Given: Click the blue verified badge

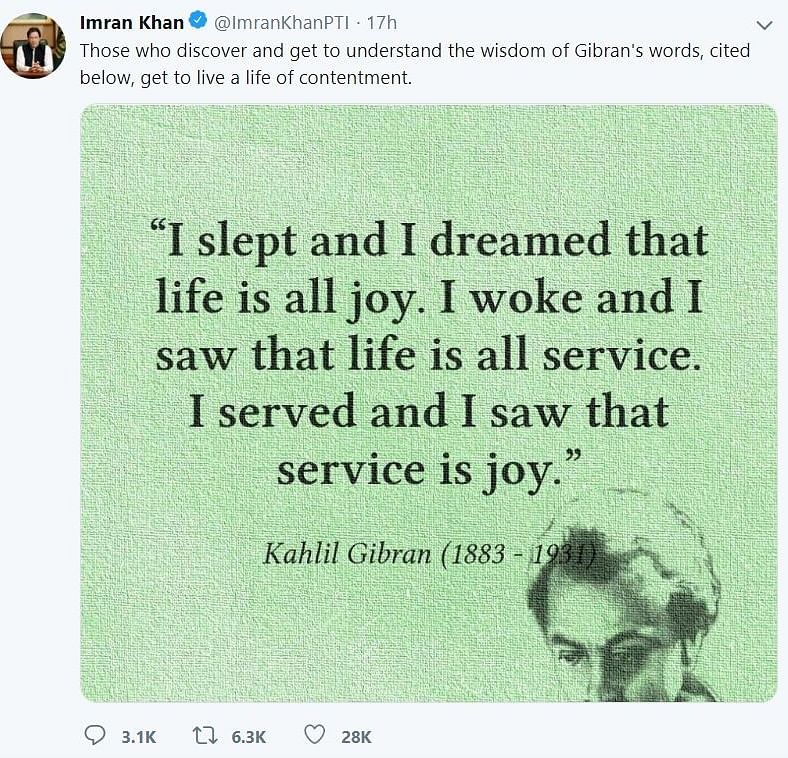Looking at the screenshot, I should pos(198,21).
